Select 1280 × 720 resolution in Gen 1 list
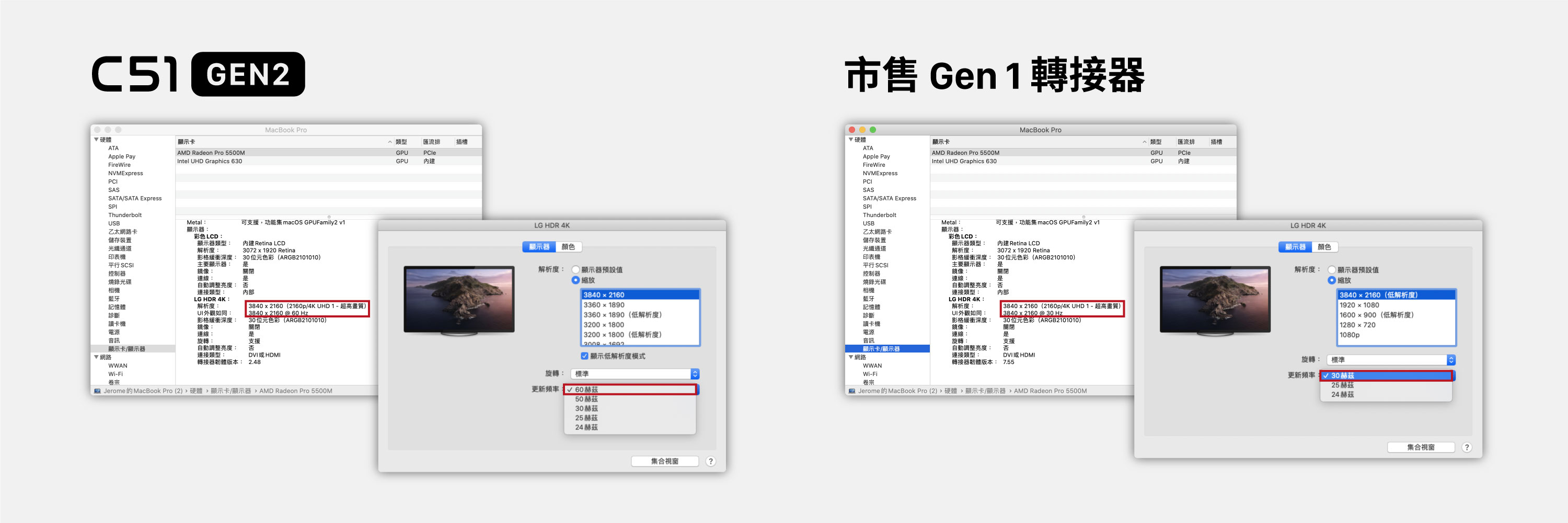This screenshot has width=1568, height=523. click(1397, 325)
